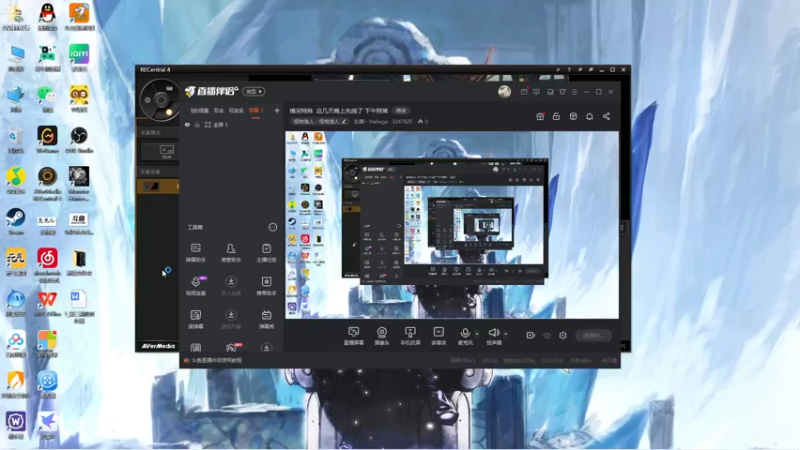The height and width of the screenshot is (450, 800).
Task: Click the bell notification icon
Action: [x=589, y=116]
